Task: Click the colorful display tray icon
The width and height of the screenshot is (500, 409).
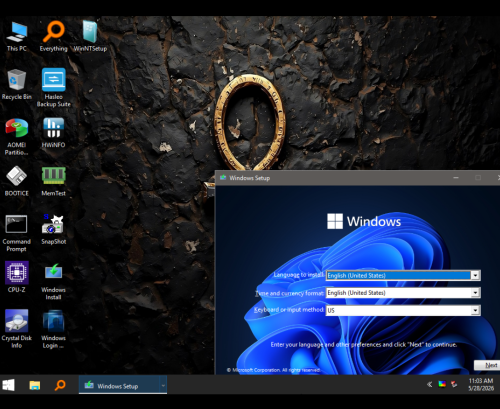Action: click(442, 384)
